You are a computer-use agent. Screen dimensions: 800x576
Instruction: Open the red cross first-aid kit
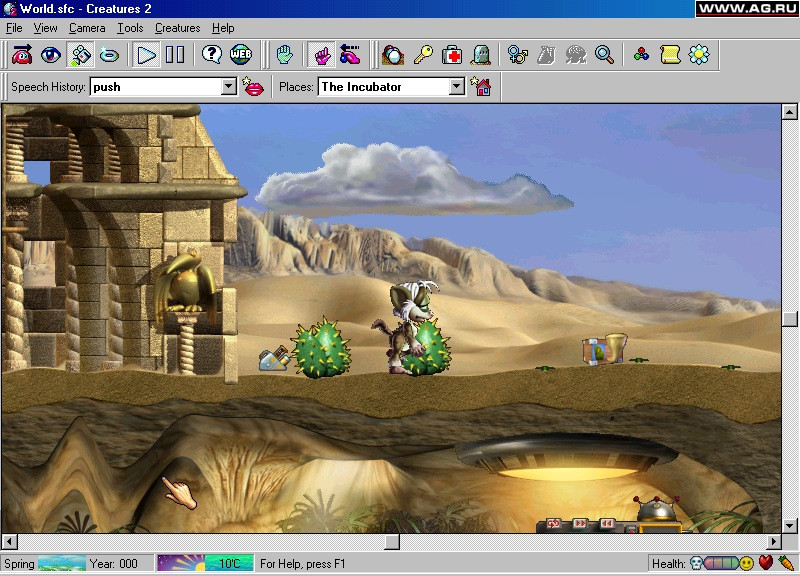[452, 55]
